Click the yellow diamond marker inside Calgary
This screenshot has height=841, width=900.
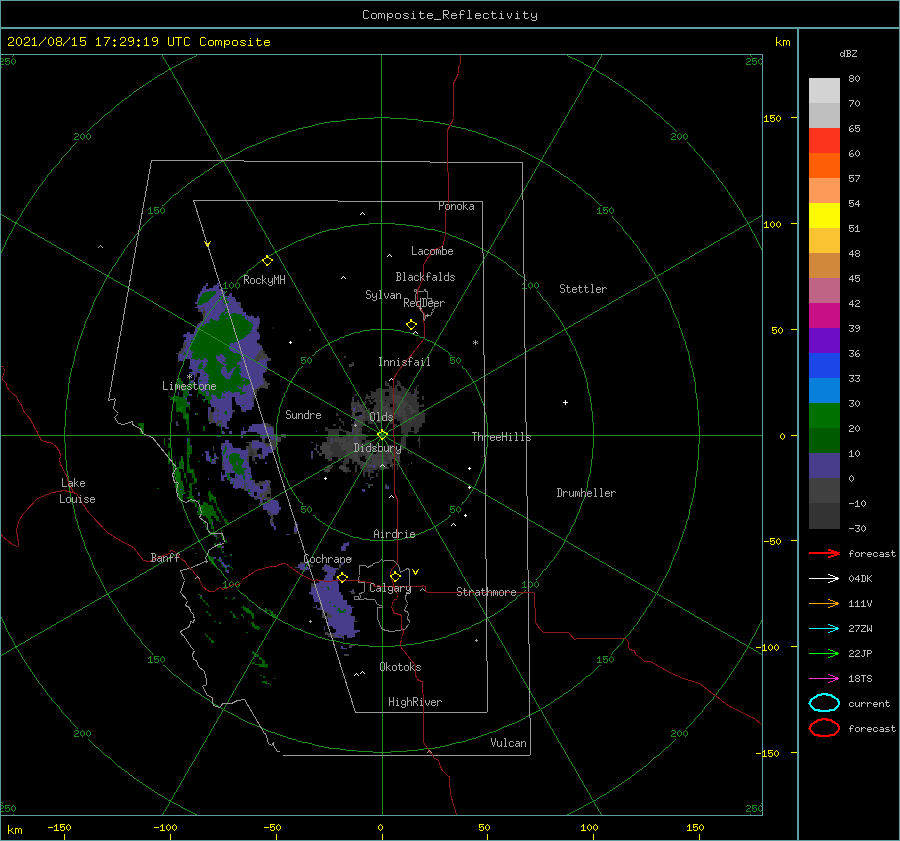[x=395, y=576]
